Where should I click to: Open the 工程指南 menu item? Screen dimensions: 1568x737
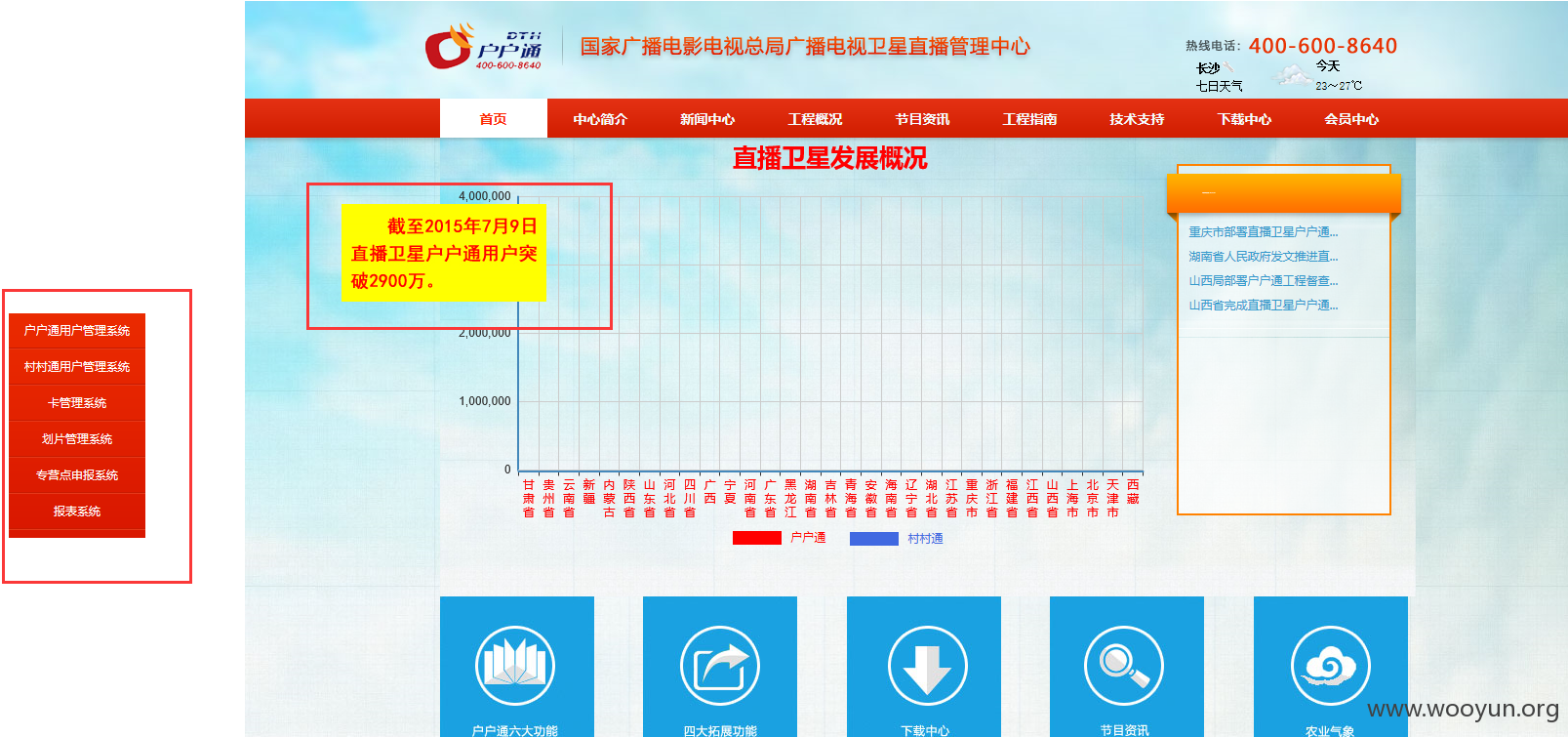click(1029, 119)
